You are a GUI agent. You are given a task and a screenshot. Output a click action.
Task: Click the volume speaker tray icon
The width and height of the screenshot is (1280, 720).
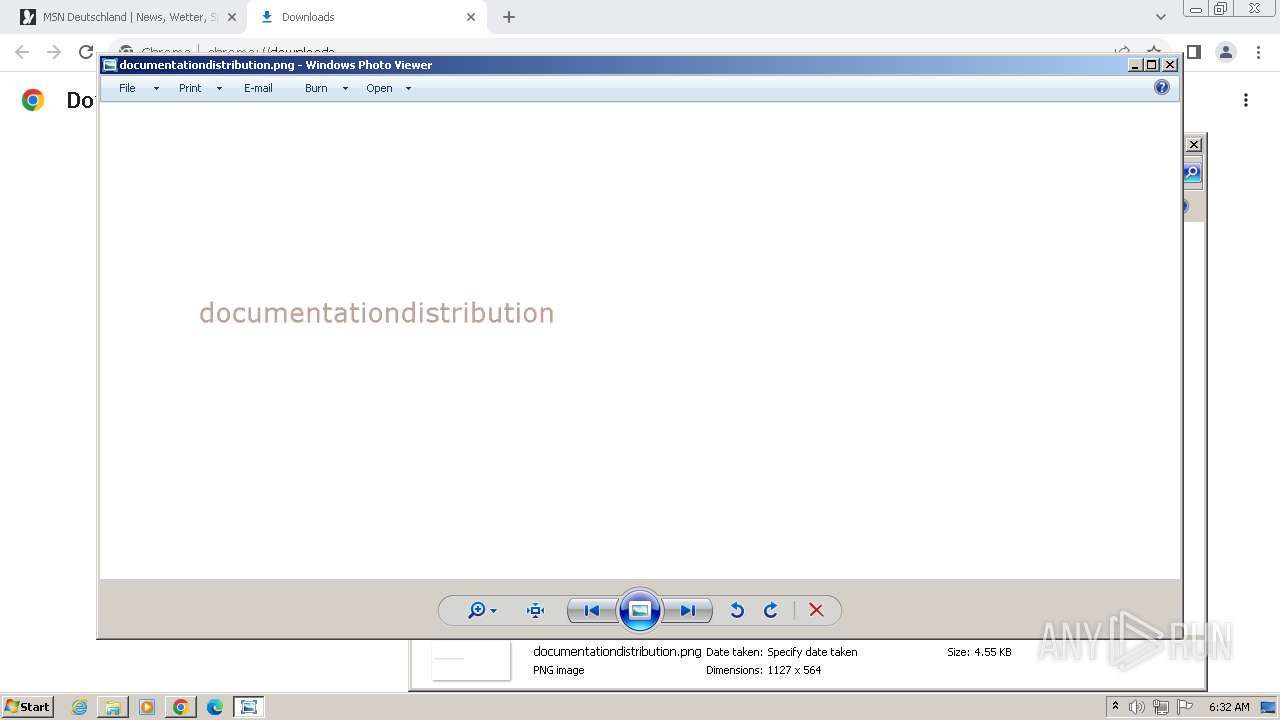[x=1137, y=707]
